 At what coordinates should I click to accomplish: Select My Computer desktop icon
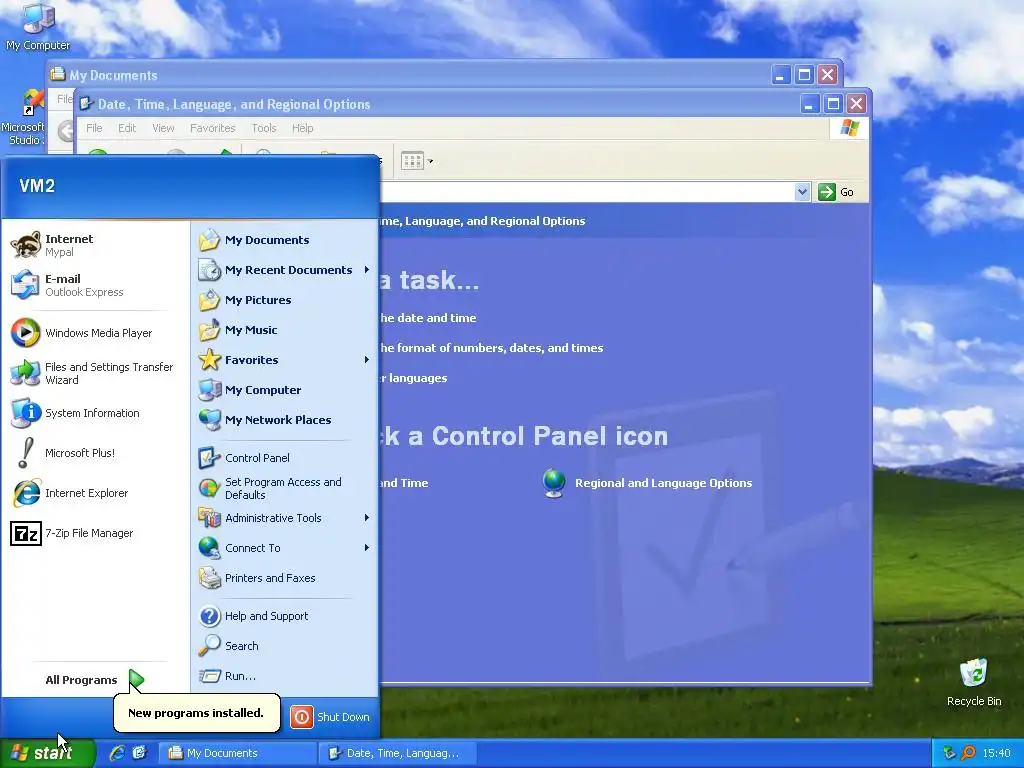tap(38, 26)
